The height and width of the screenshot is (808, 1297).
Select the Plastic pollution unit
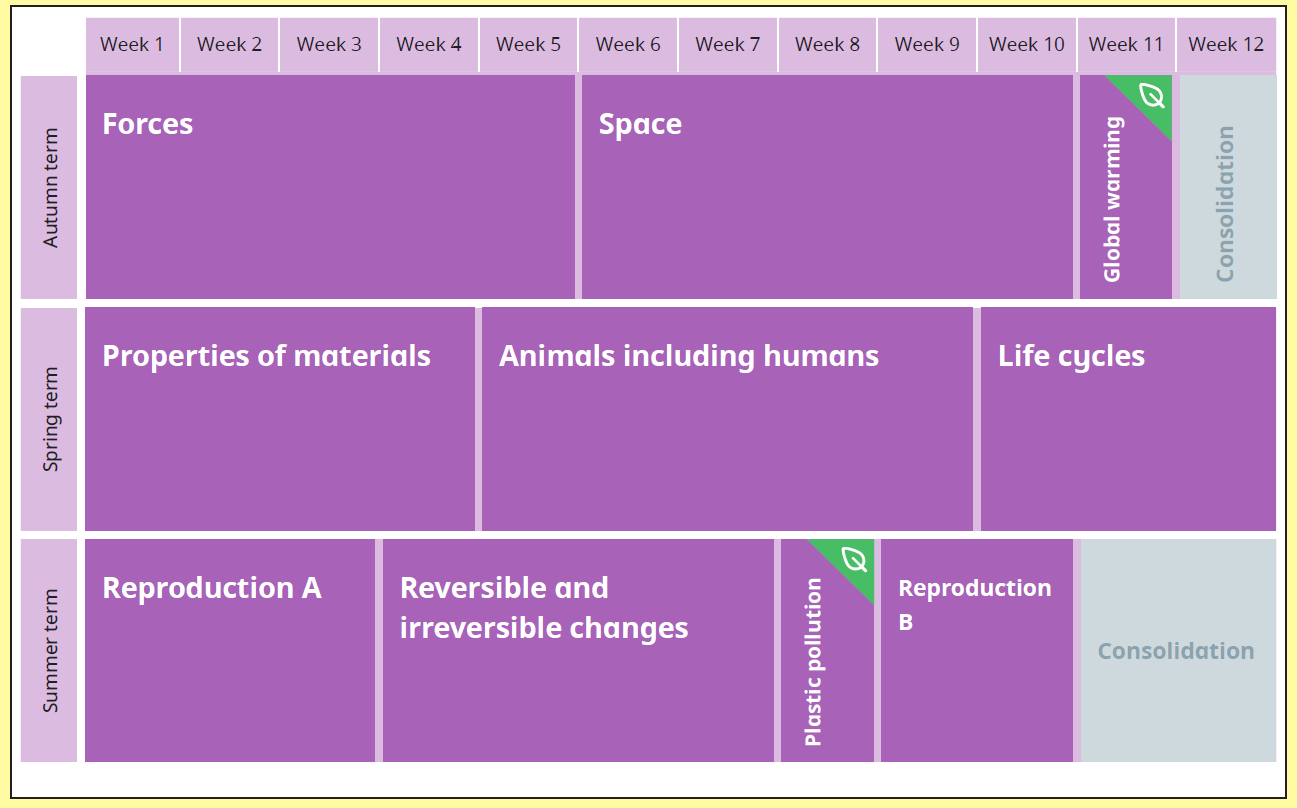[x=827, y=651]
